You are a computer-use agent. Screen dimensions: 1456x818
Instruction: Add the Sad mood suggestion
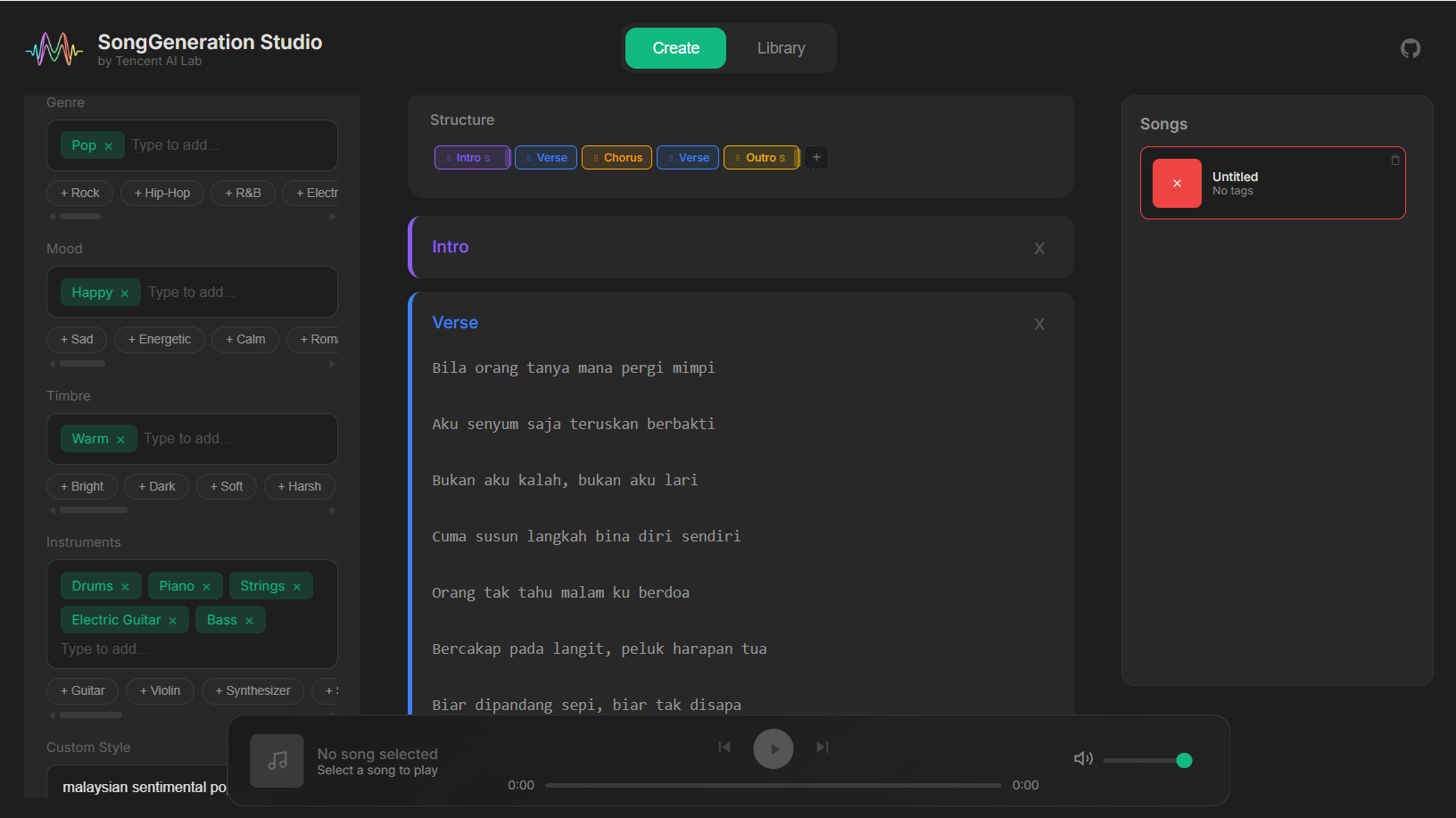pos(77,339)
